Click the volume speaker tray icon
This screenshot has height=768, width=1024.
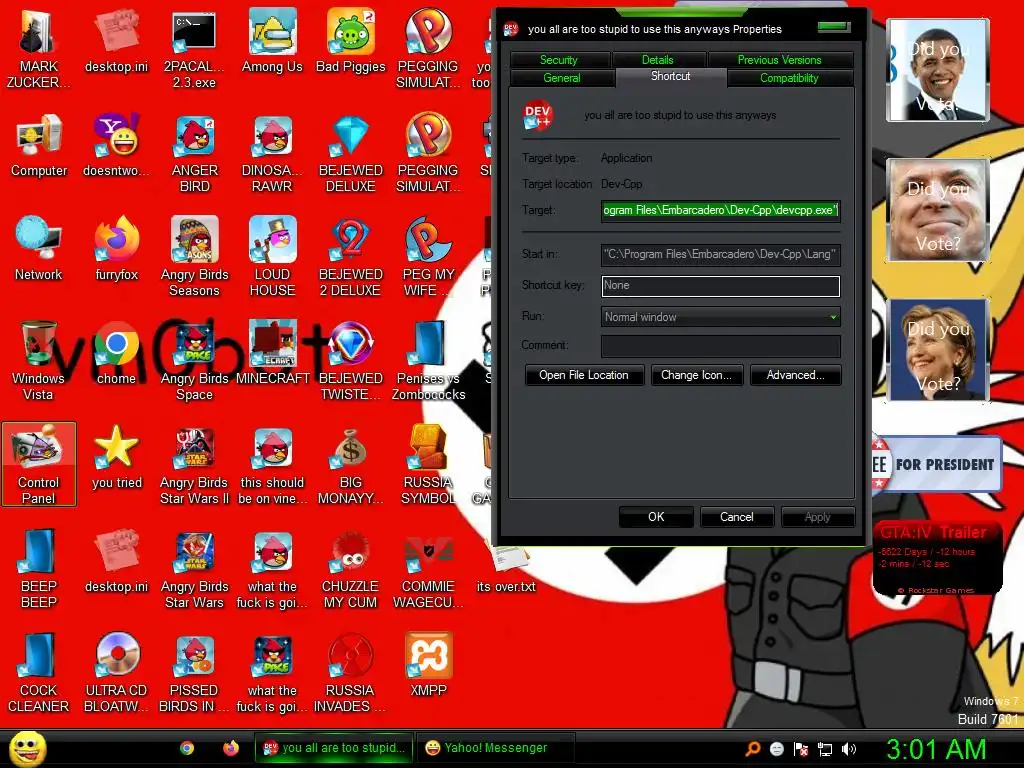849,749
